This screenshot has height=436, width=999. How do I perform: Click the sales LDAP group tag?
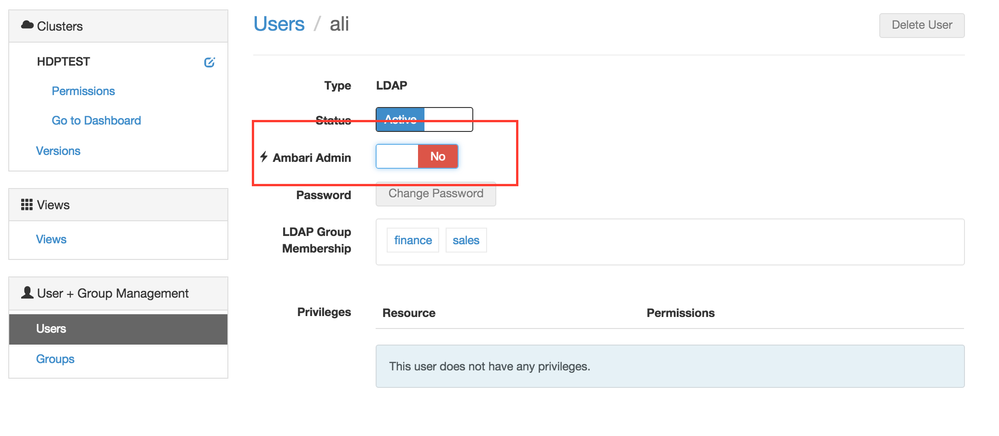(466, 241)
